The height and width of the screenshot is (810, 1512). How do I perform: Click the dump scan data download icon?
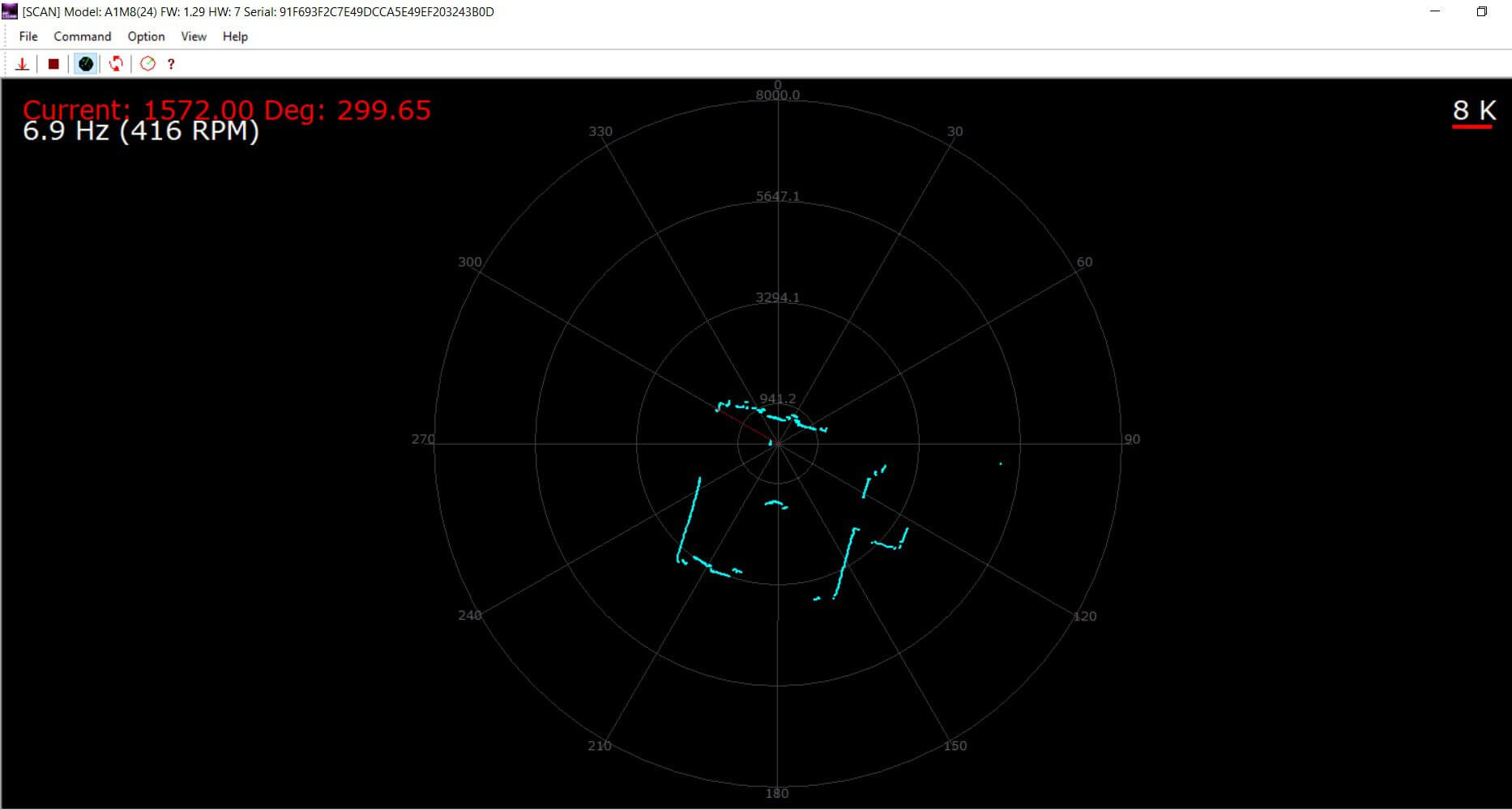[x=23, y=64]
